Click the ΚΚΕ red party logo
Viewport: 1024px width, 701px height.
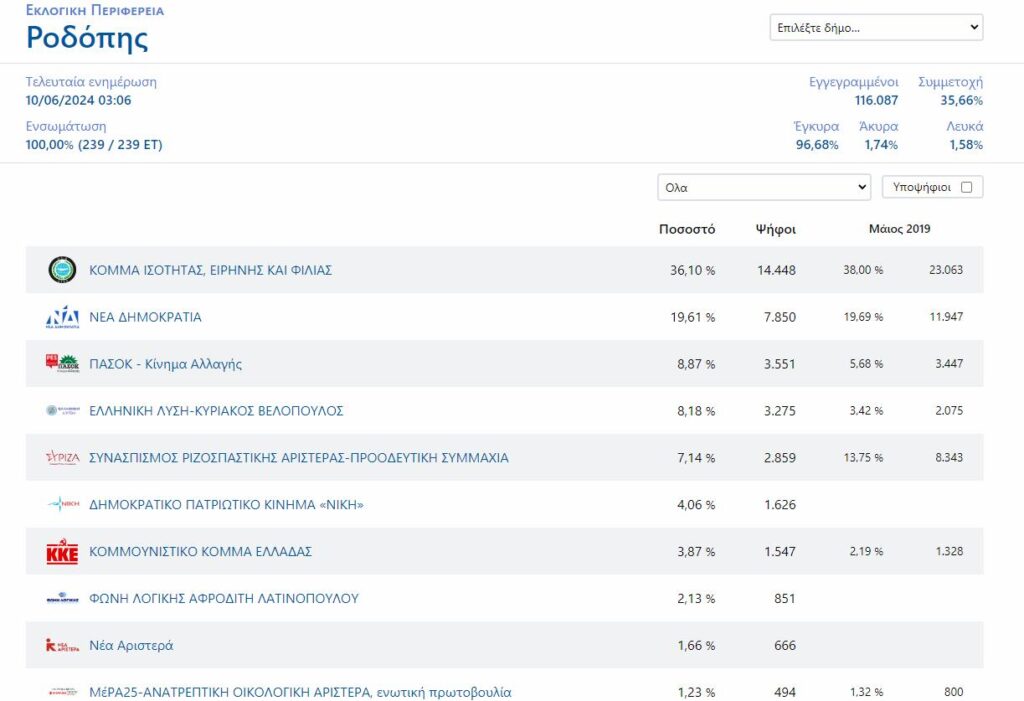point(62,552)
